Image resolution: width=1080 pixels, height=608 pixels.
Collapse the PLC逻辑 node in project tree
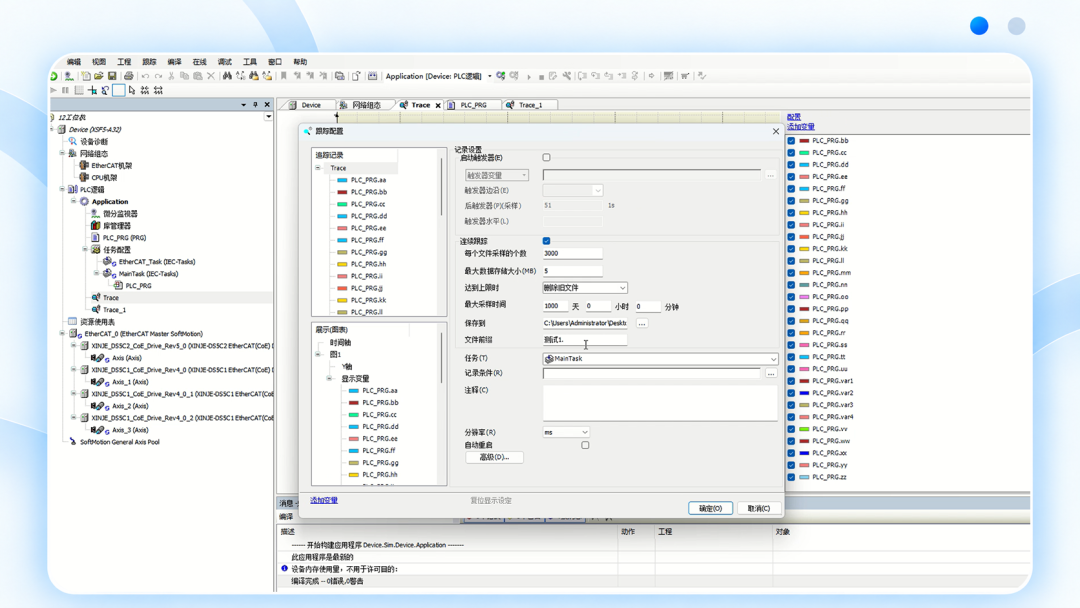[x=62, y=189]
